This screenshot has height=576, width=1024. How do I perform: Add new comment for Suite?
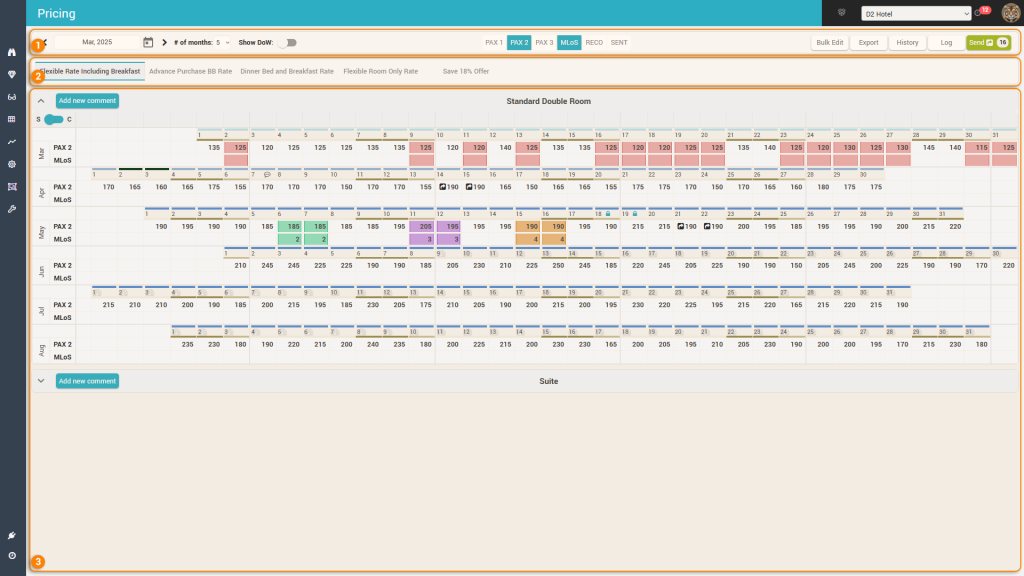click(x=88, y=381)
